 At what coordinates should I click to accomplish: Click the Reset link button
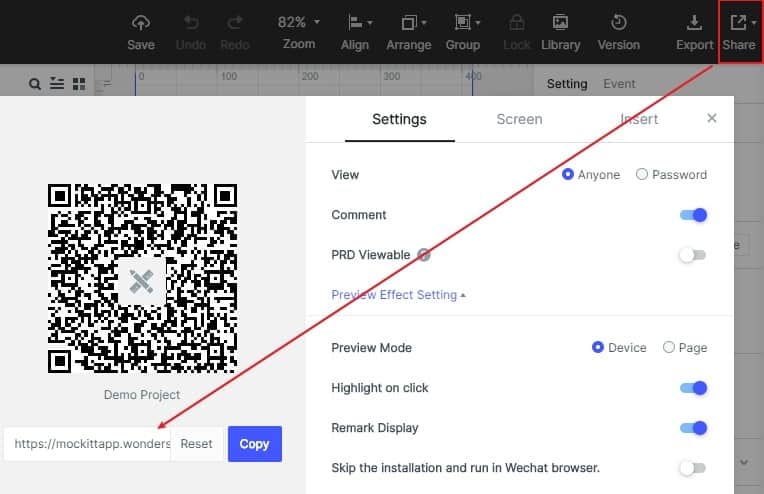[196, 444]
